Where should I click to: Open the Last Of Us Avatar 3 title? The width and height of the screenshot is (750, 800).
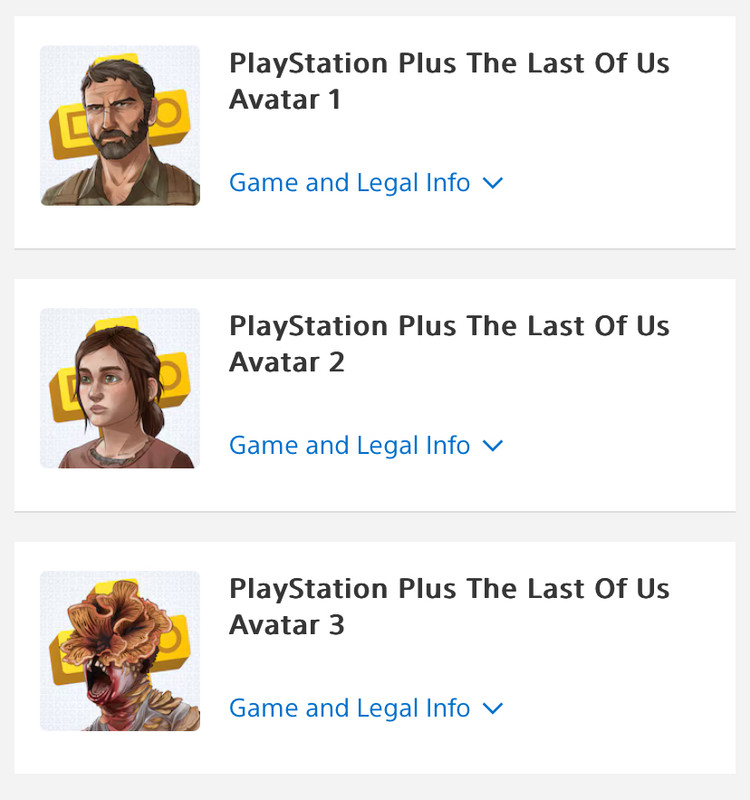pos(449,606)
